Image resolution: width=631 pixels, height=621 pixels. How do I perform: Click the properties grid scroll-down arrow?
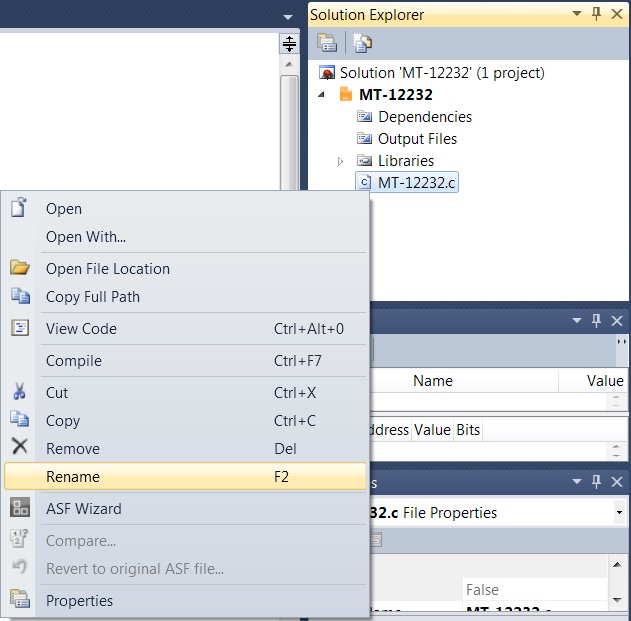[x=620, y=603]
